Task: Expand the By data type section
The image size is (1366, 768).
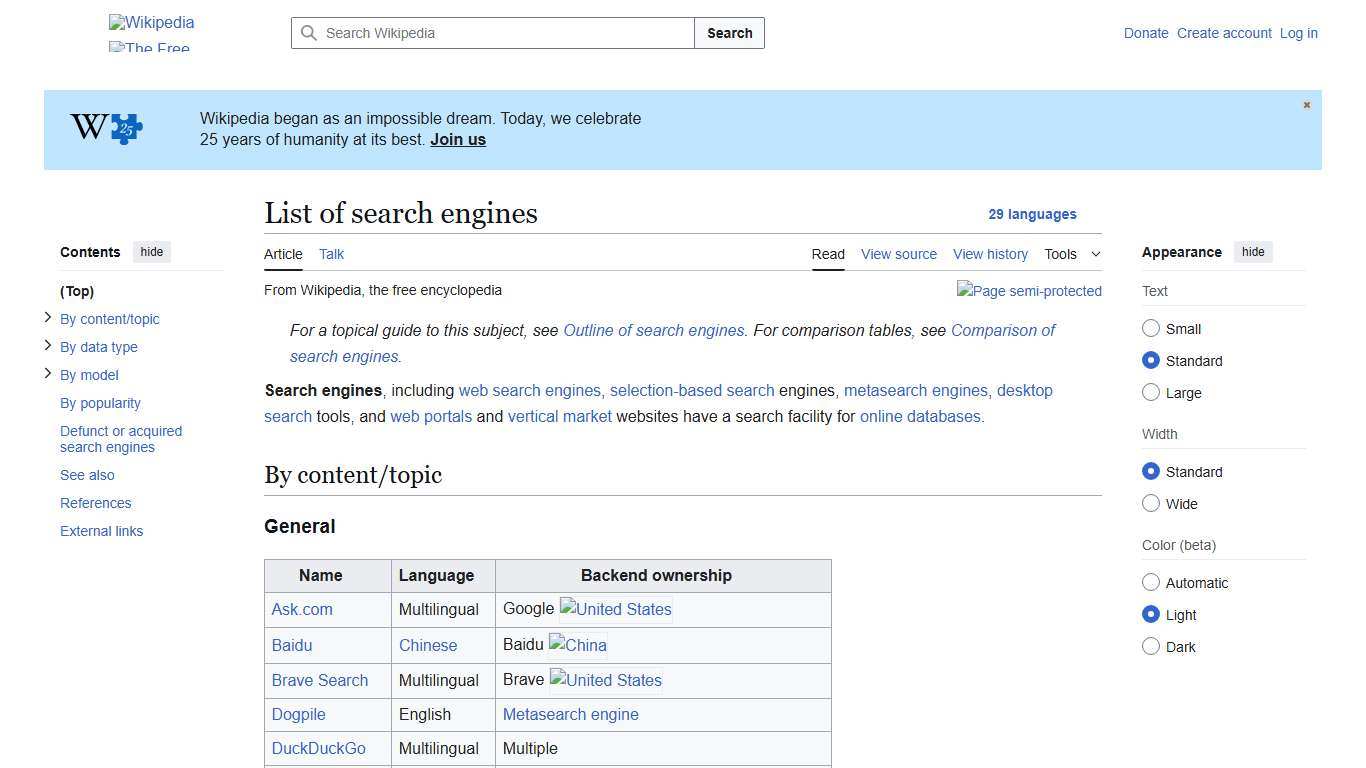Action: pyautogui.click(x=47, y=345)
